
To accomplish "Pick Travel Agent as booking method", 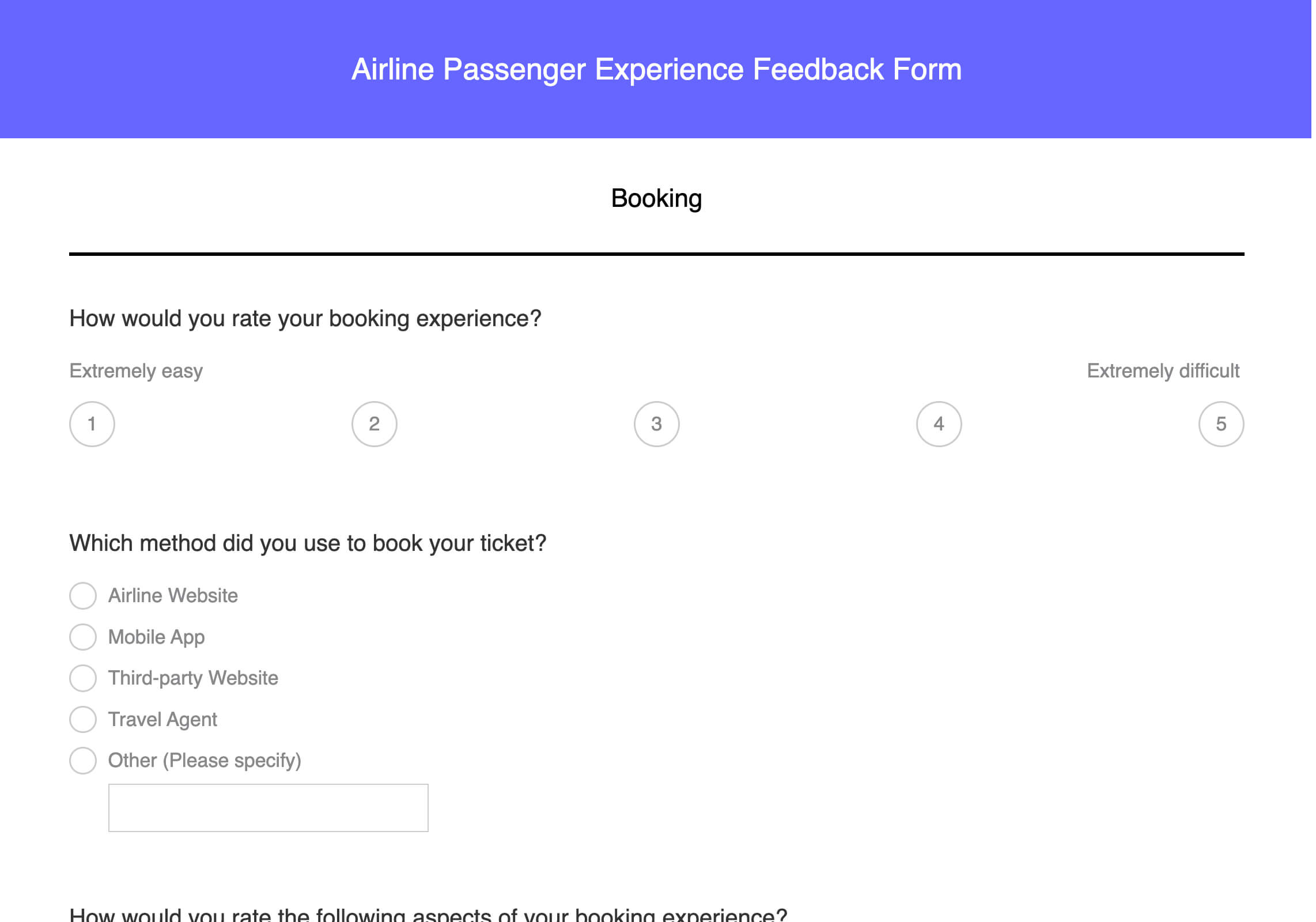I will click(x=83, y=719).
